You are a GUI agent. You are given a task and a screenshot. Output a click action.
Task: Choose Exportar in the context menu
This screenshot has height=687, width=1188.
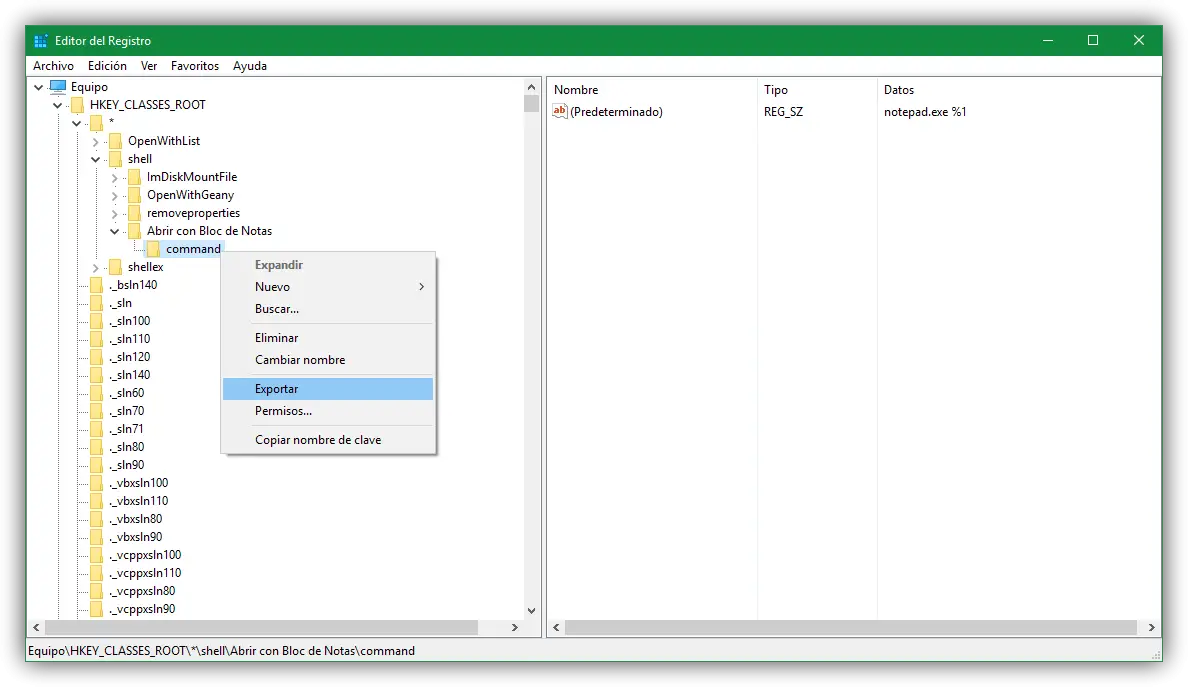click(x=328, y=389)
